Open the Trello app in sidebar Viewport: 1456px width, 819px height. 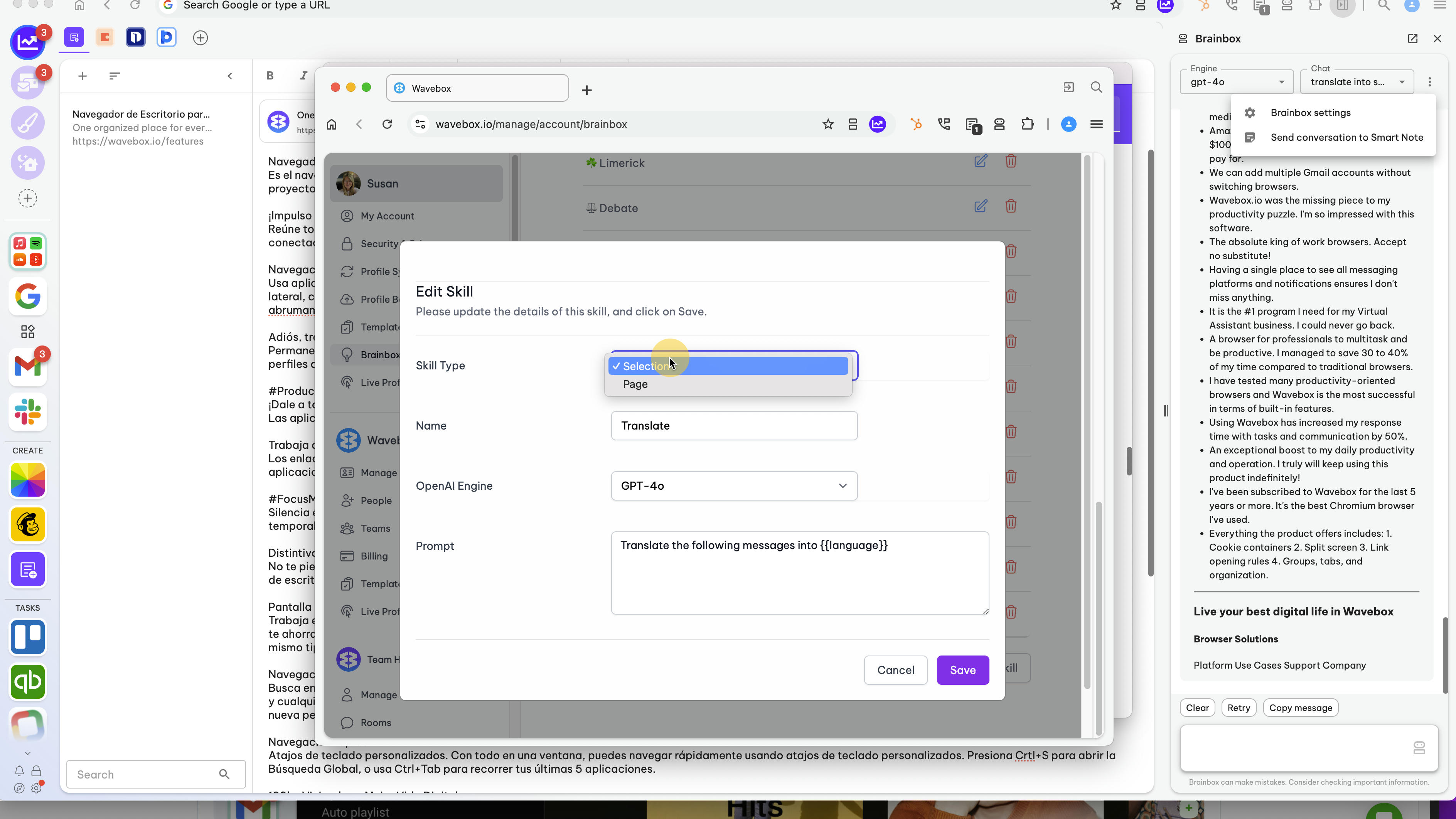[x=28, y=637]
